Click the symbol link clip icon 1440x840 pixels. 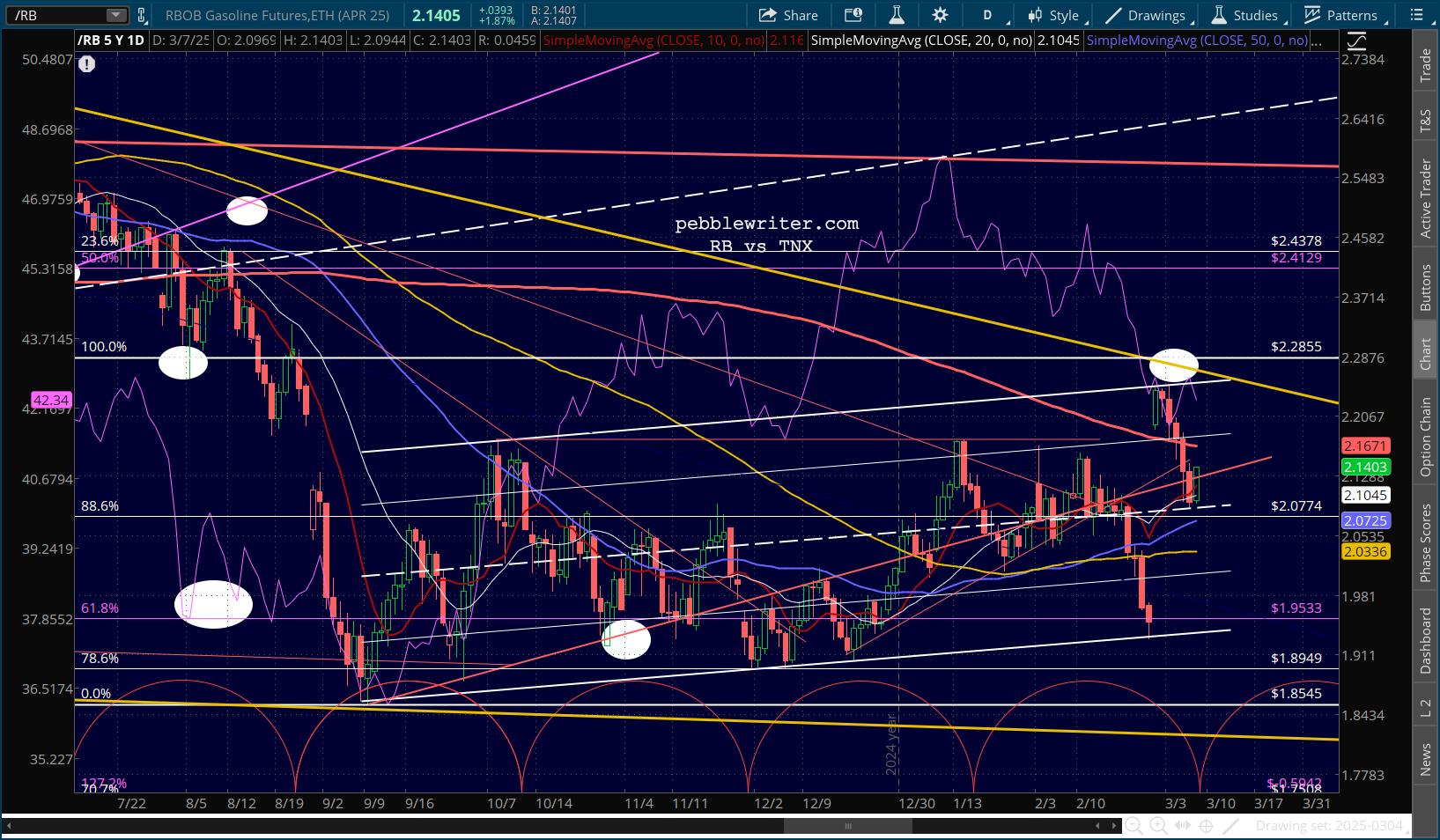point(142,15)
